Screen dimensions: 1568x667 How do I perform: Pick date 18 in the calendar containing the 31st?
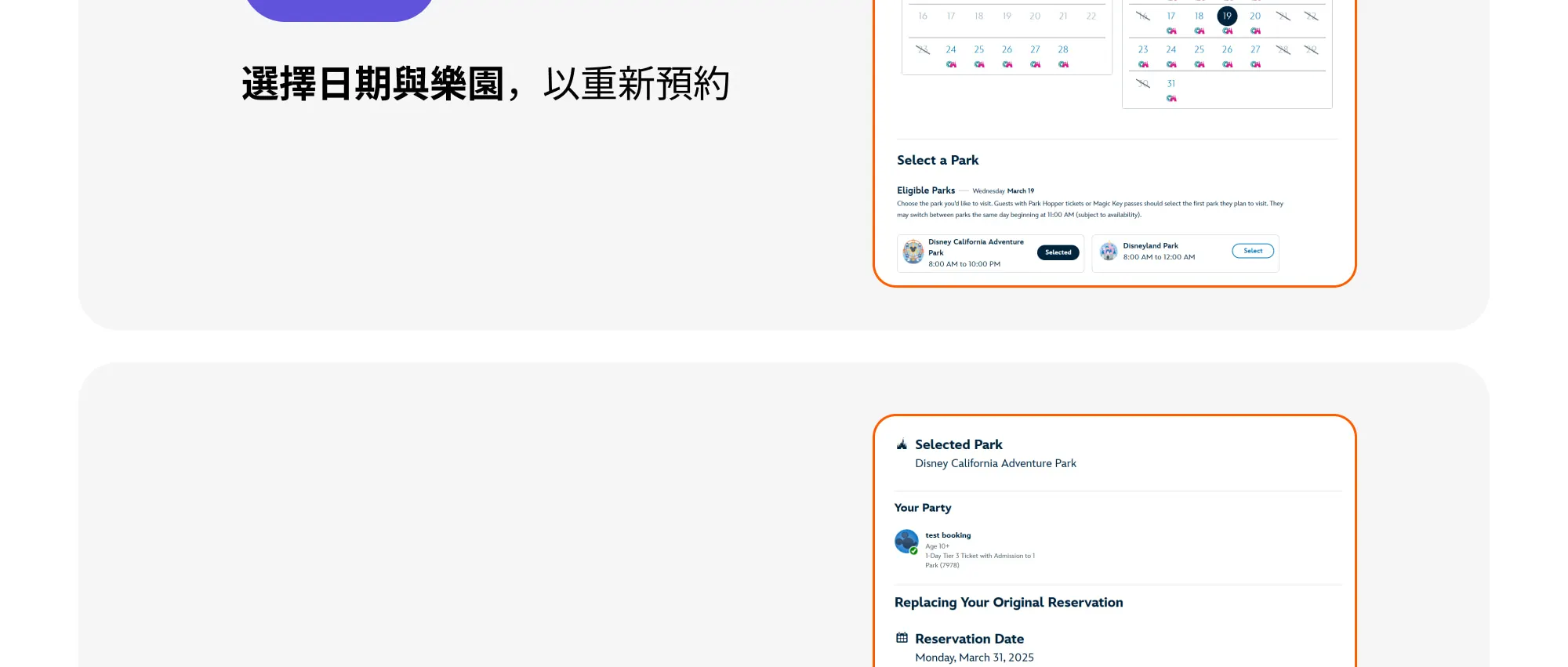pos(1199,16)
